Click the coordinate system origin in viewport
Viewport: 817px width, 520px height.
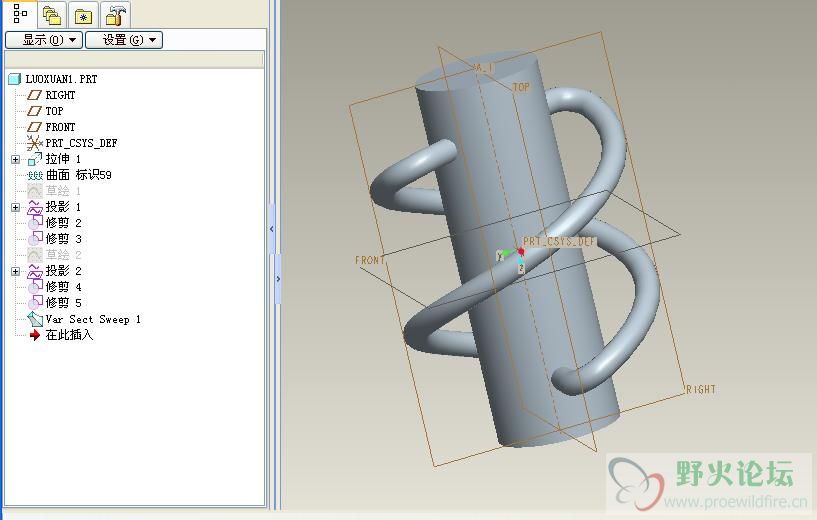(521, 252)
